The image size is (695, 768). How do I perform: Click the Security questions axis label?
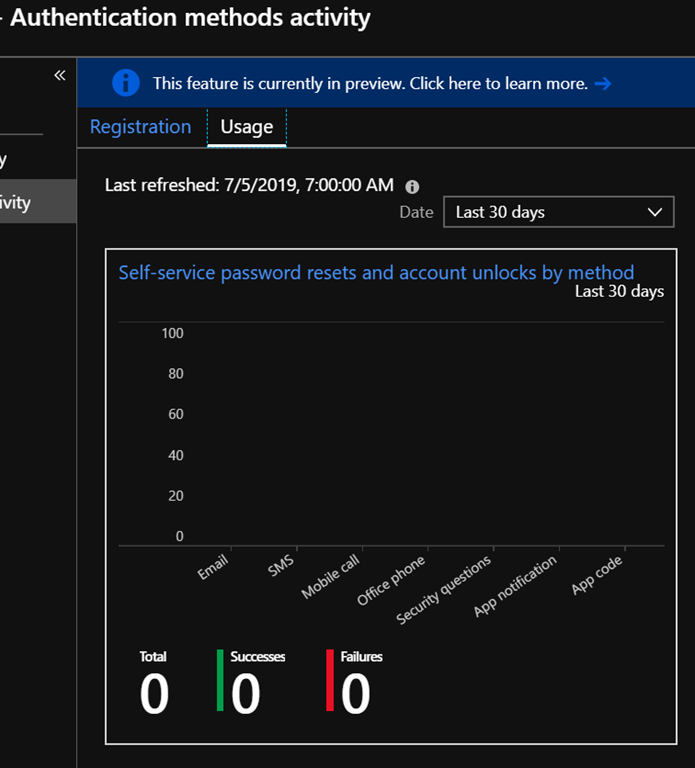click(445, 591)
